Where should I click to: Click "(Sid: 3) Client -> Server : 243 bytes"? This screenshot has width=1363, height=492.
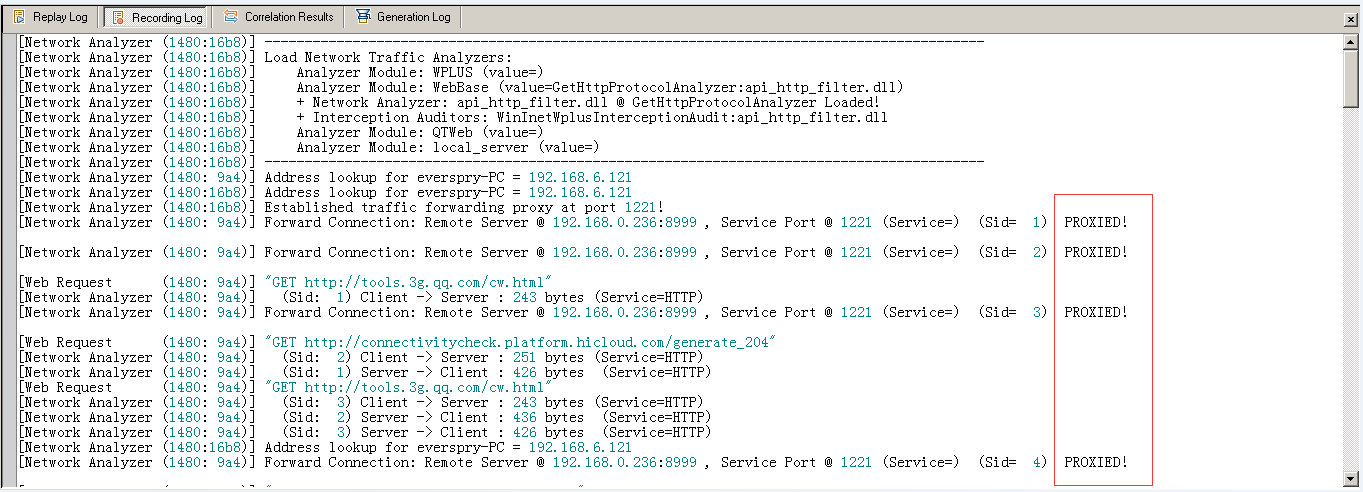pos(433,402)
